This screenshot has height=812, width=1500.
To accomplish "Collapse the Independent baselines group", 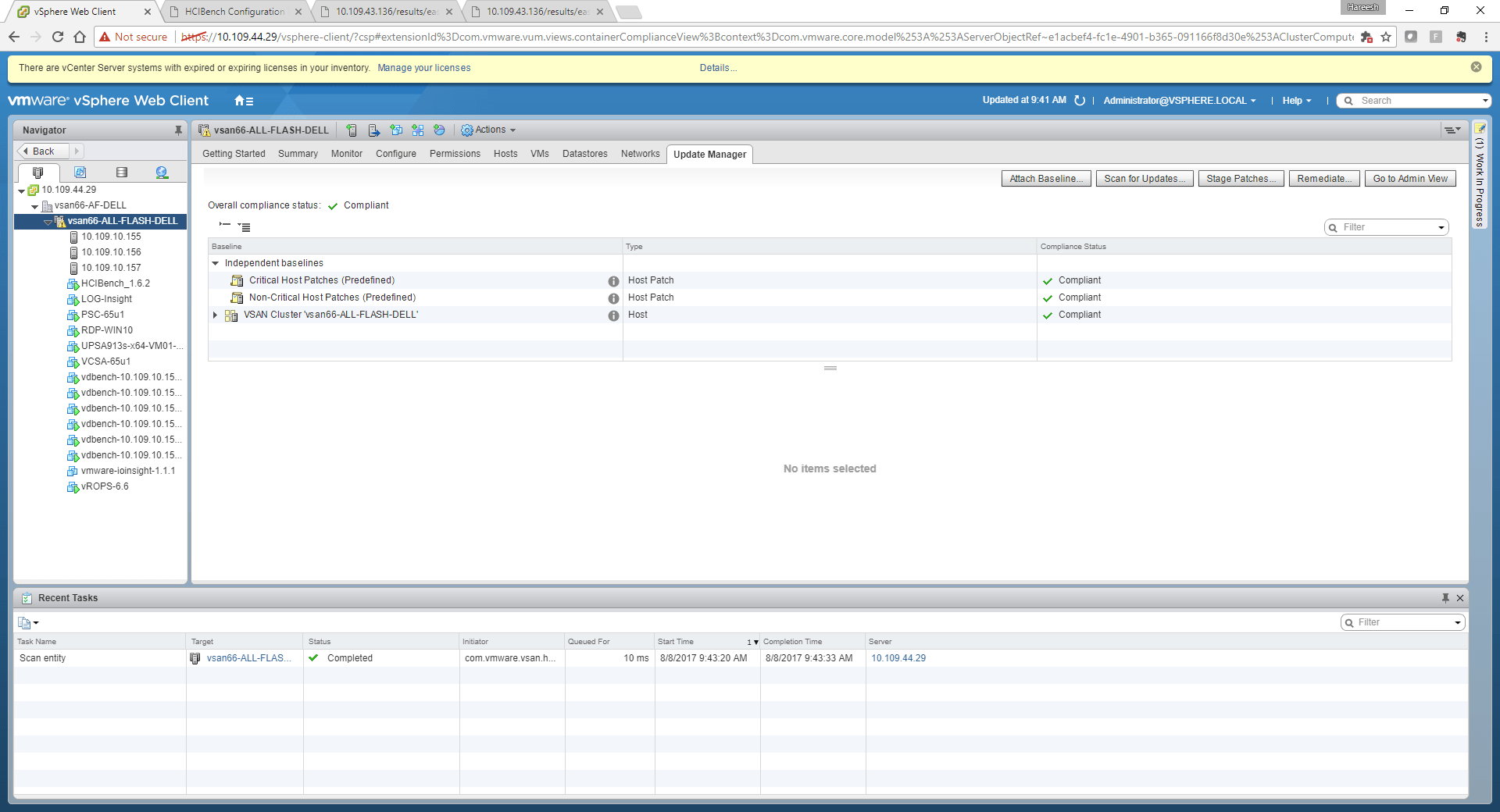I will [x=216, y=263].
